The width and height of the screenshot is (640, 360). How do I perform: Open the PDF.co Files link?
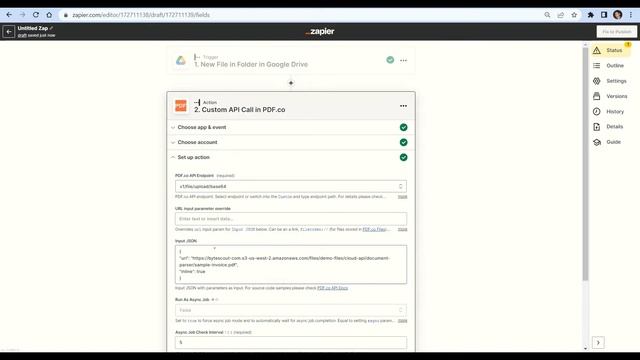point(374,229)
